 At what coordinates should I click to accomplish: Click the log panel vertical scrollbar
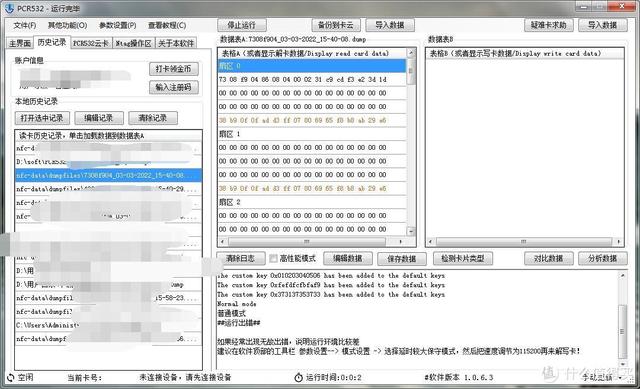click(x=622, y=318)
